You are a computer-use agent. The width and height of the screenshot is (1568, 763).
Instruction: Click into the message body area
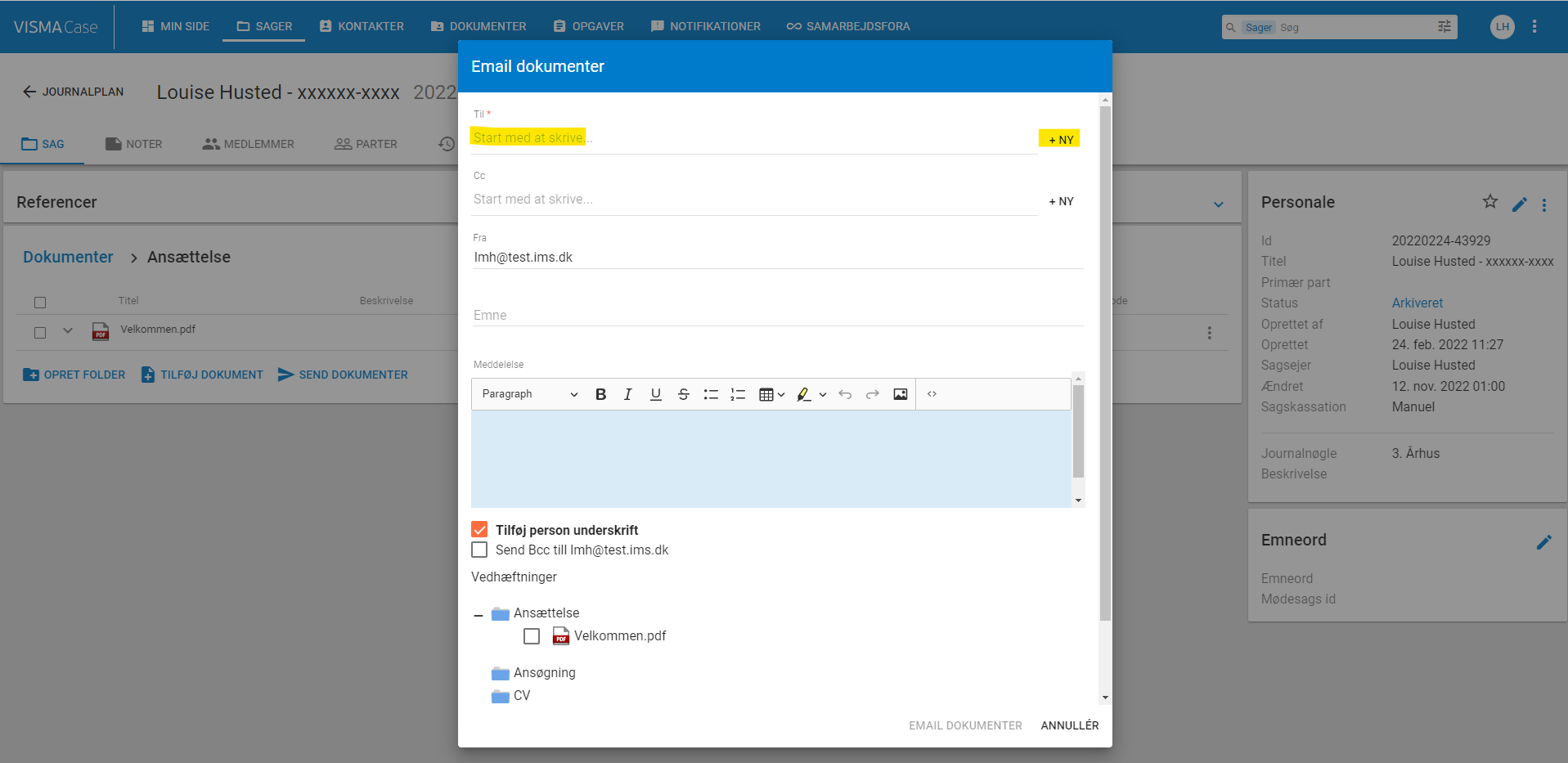point(771,459)
